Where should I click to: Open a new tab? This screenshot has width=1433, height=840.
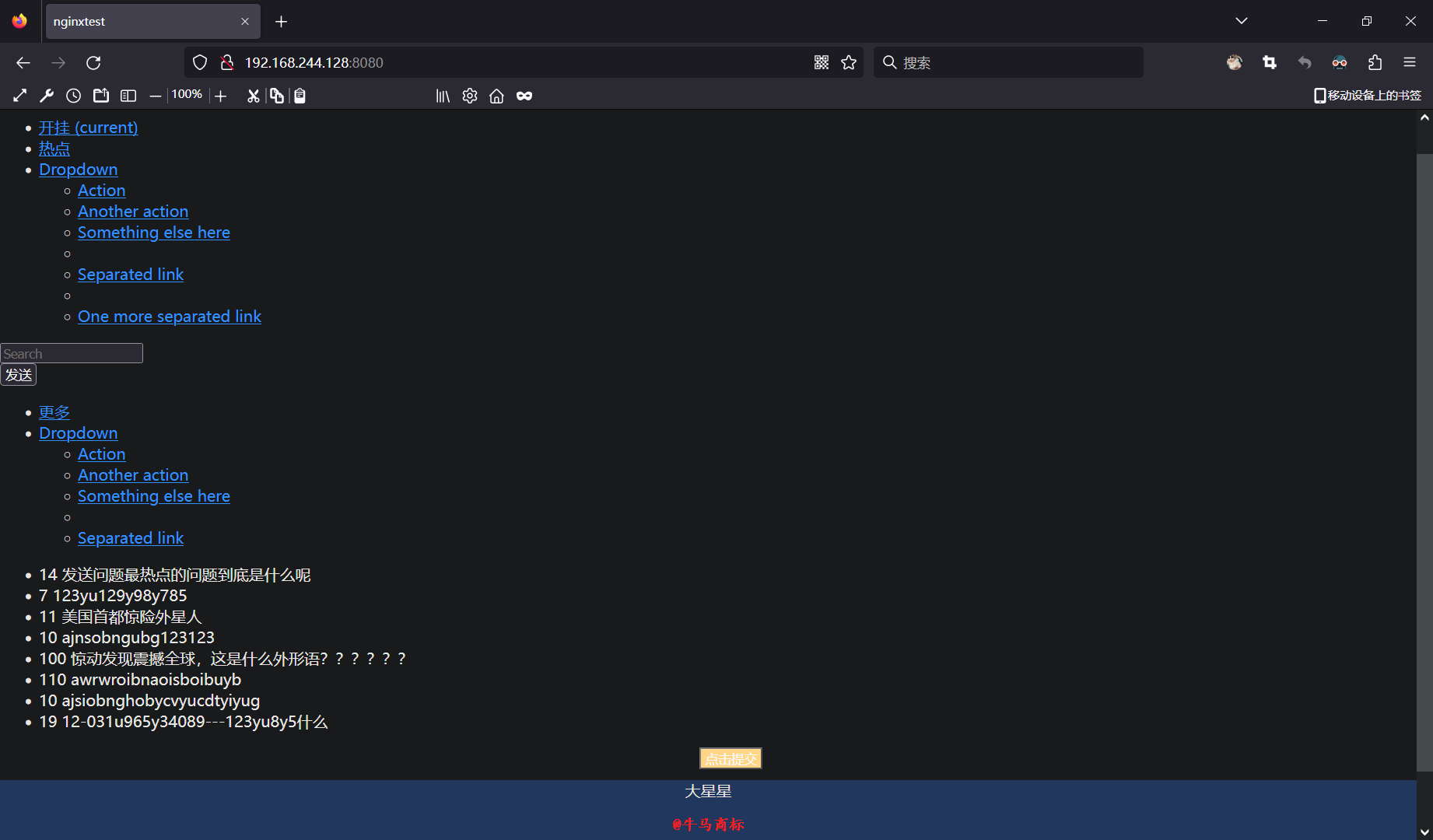(x=282, y=22)
